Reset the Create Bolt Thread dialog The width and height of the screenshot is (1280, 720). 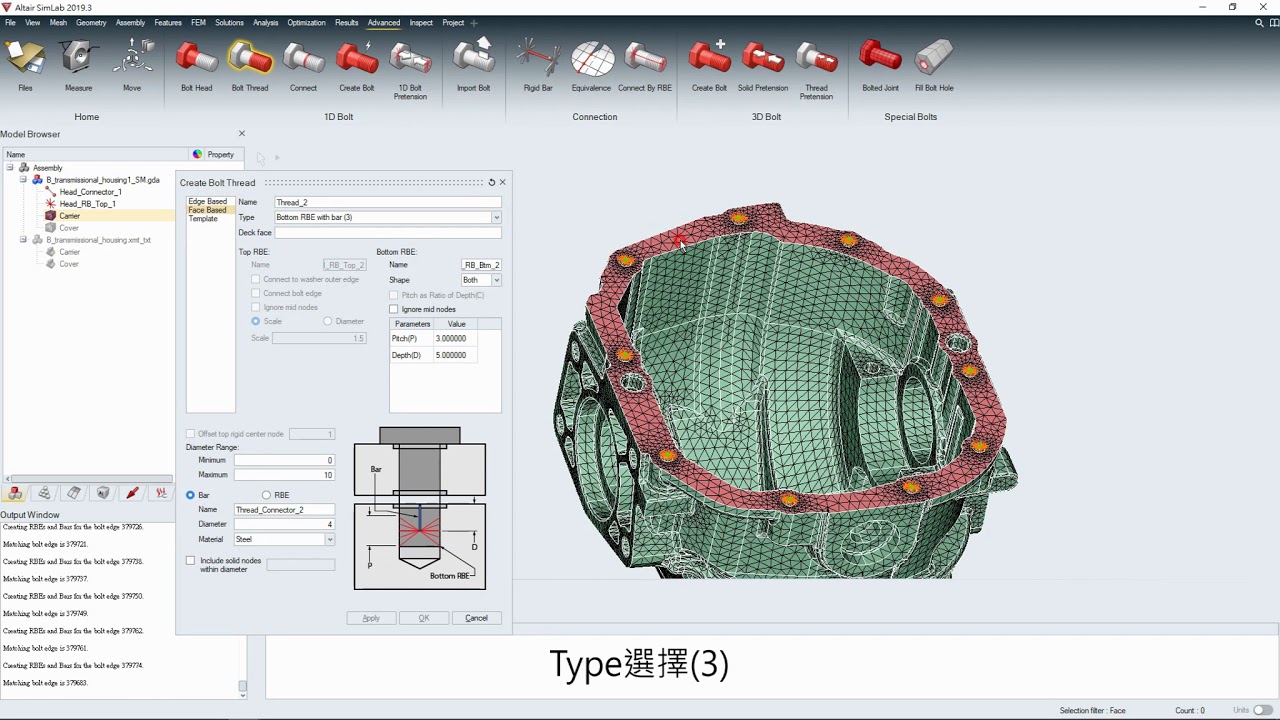tap(491, 182)
